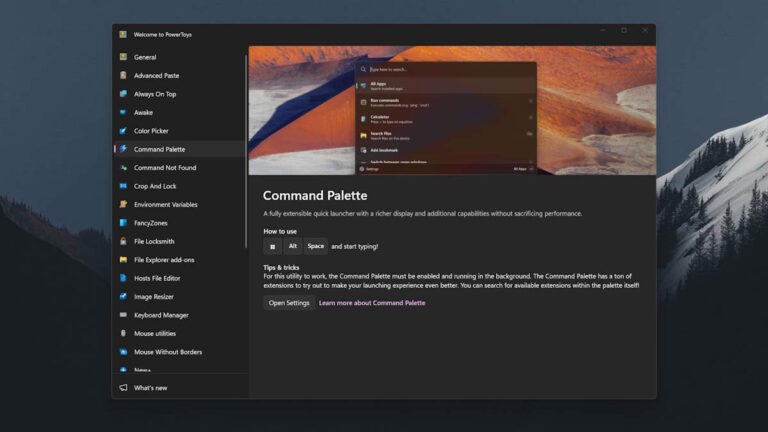Click the sidebar vertical scrollbar
This screenshot has width=768, height=432.
tap(246, 152)
